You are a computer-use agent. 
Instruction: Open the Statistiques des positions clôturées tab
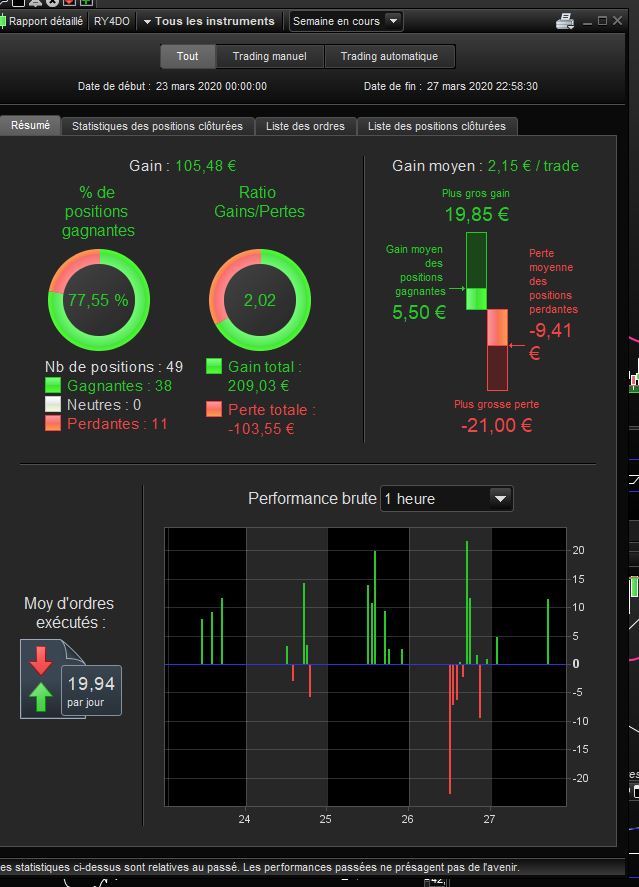point(157,126)
